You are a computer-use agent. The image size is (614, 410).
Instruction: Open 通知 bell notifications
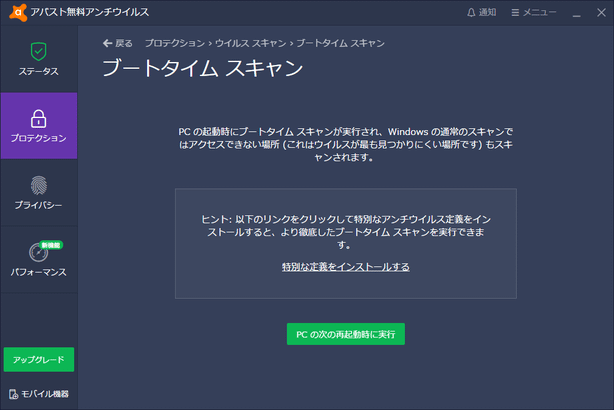(x=482, y=13)
